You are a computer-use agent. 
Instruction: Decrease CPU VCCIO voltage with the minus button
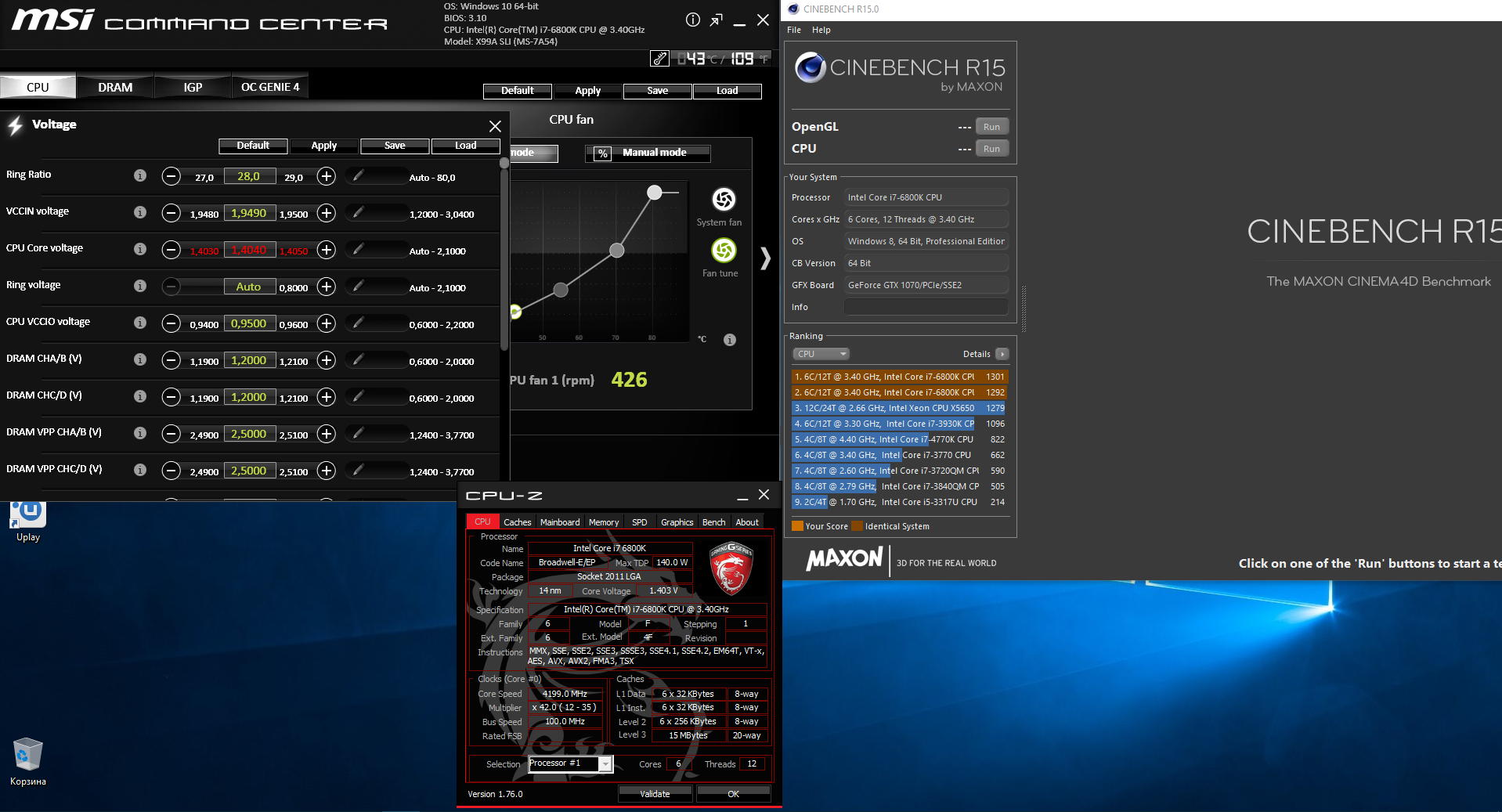coord(171,323)
